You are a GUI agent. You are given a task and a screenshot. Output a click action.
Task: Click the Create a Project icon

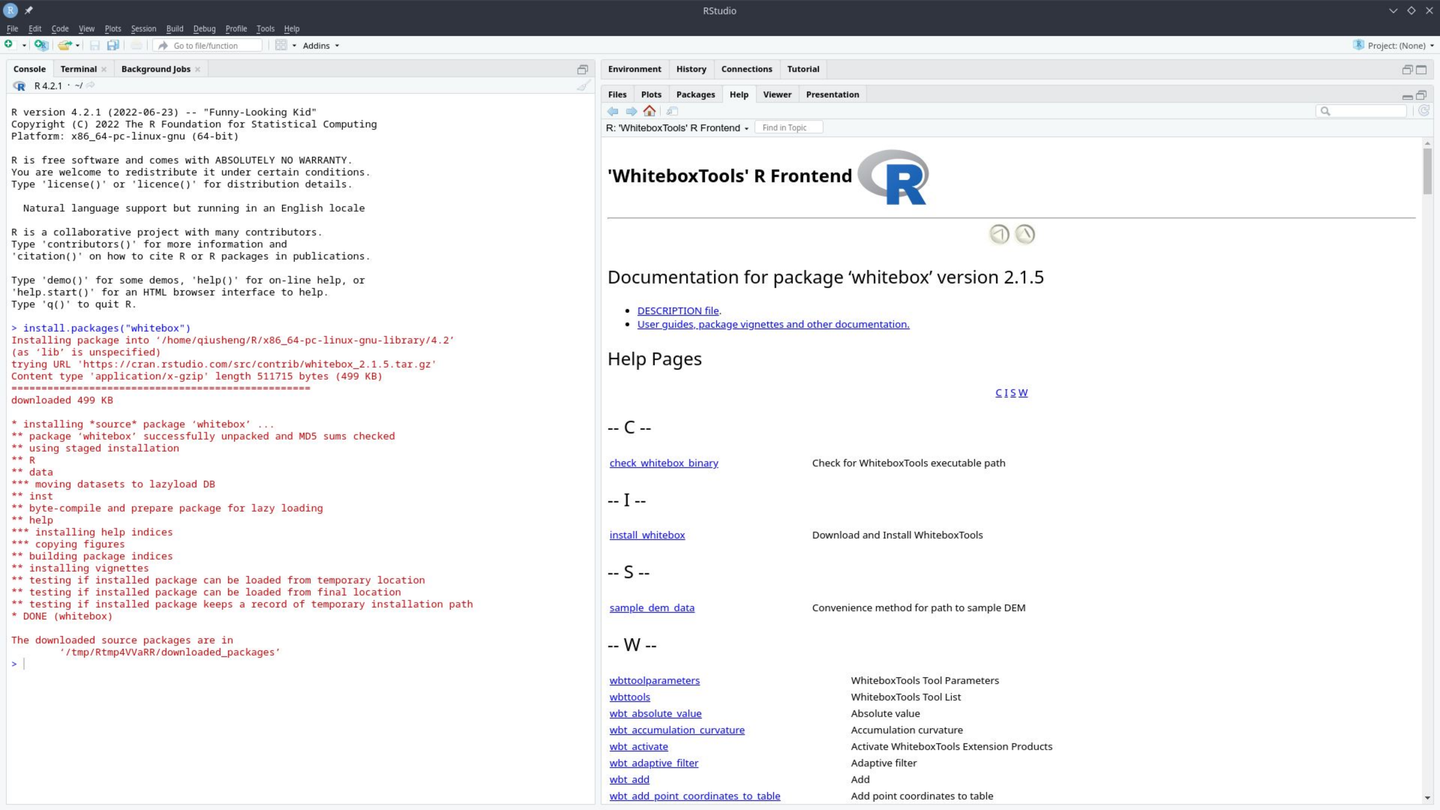pyautogui.click(x=41, y=45)
